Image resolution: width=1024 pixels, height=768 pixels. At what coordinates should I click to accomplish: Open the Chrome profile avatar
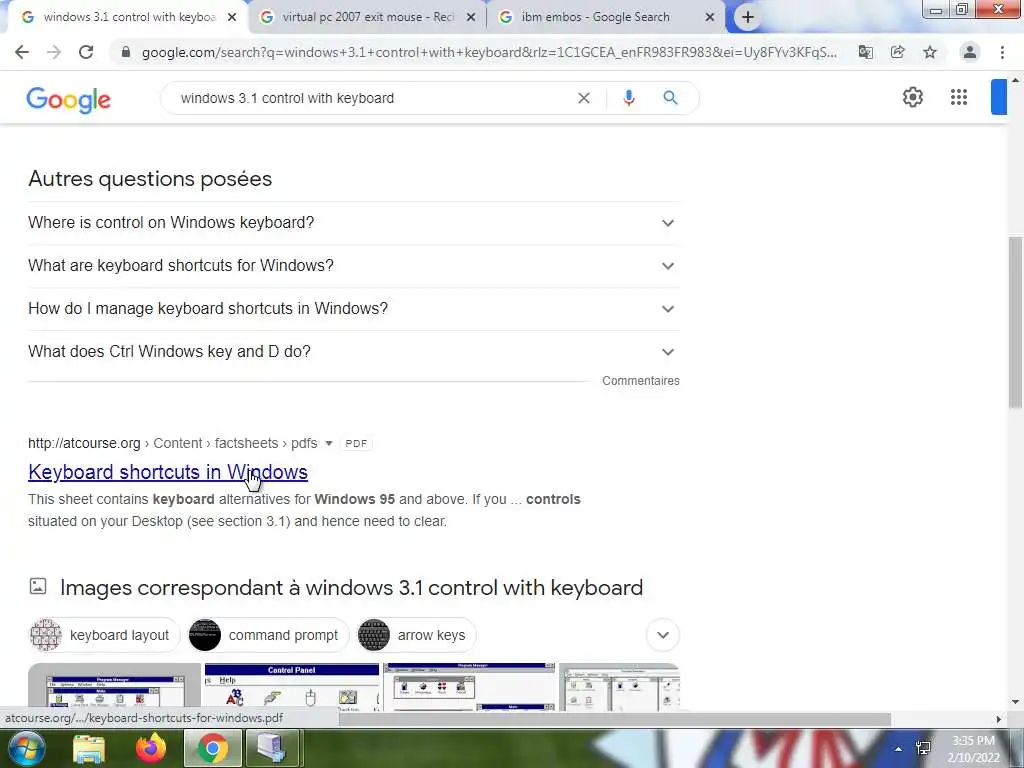pyautogui.click(x=970, y=52)
